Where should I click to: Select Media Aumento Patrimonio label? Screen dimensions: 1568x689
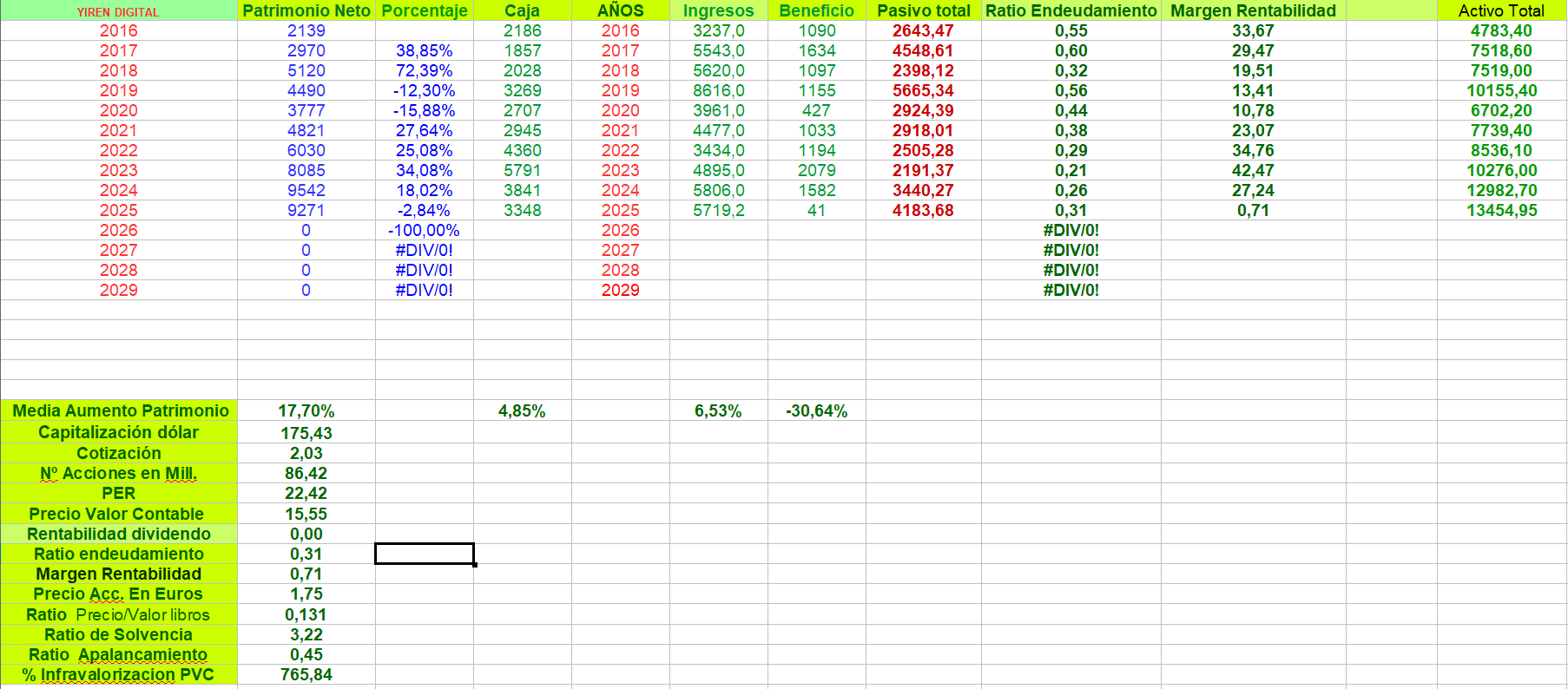(119, 411)
